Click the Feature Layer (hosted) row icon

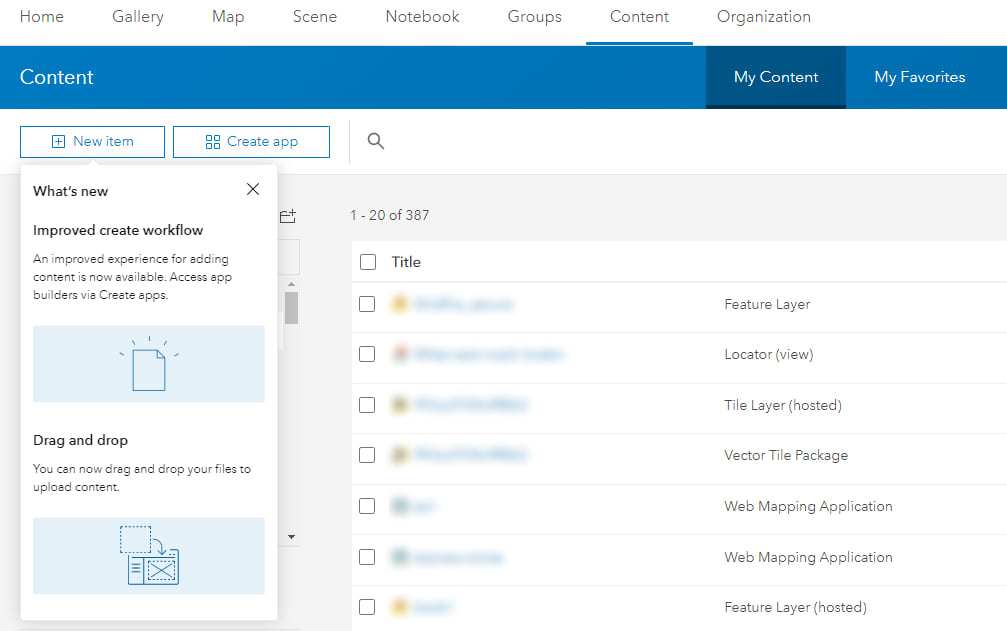[400, 607]
